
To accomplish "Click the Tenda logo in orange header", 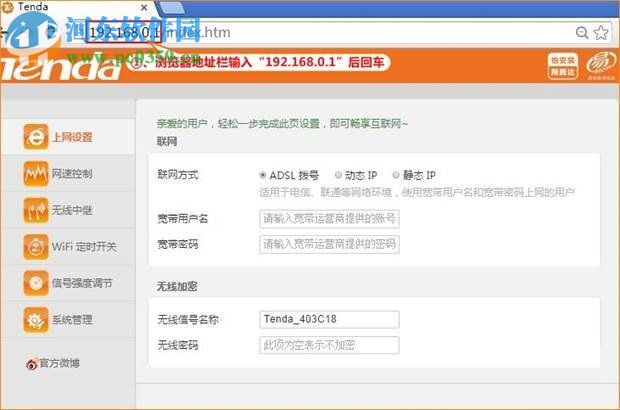I will coord(59,66).
